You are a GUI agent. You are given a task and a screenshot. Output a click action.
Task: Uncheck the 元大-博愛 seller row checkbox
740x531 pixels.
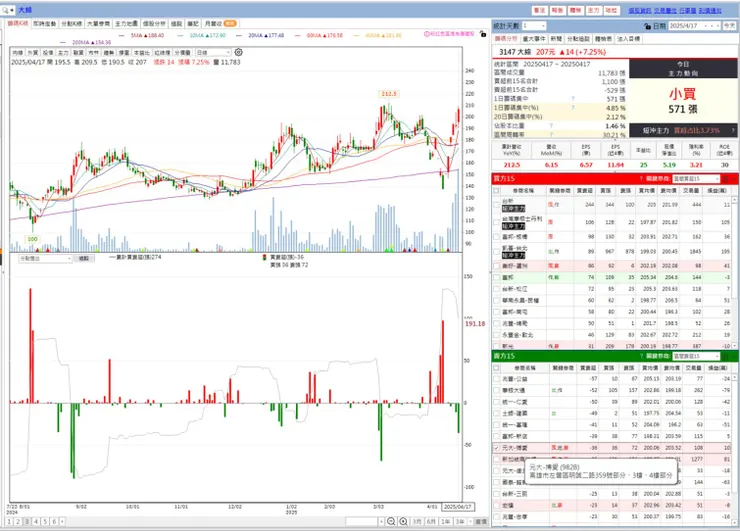[x=496, y=447]
